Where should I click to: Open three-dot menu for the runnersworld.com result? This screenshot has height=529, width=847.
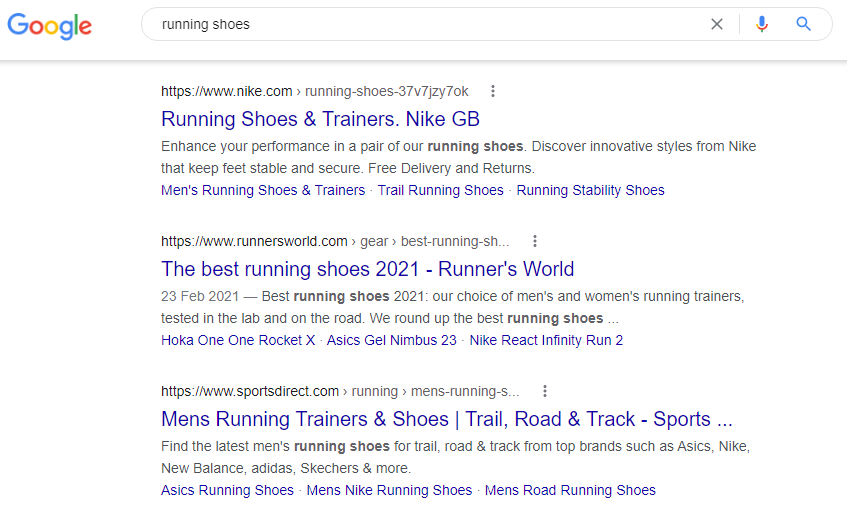(x=535, y=241)
